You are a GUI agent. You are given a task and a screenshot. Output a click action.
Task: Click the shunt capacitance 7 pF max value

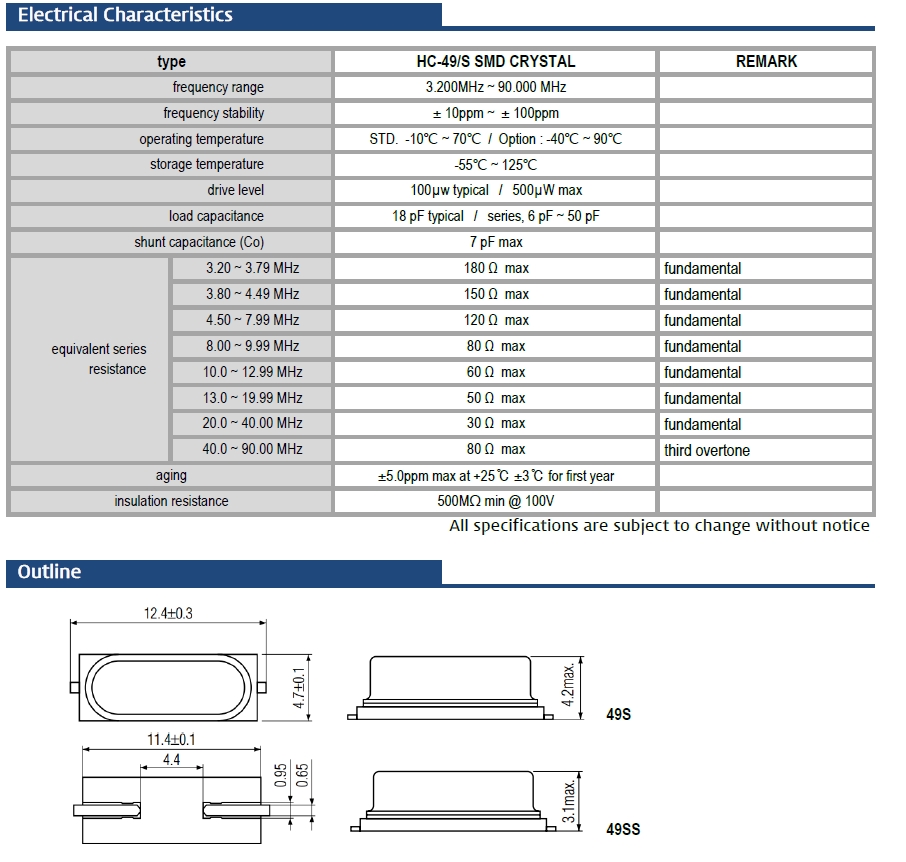click(495, 242)
